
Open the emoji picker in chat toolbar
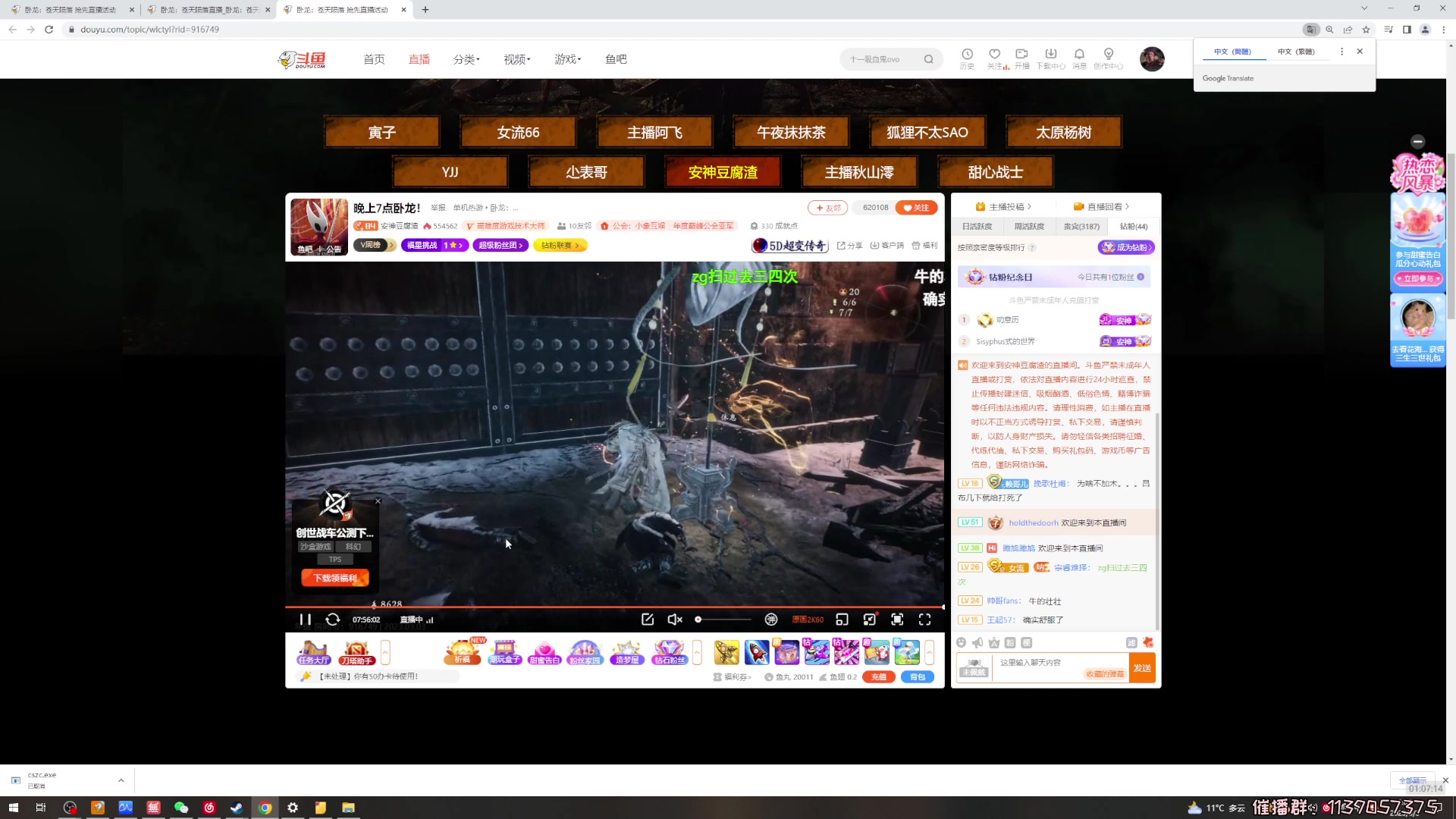click(x=962, y=642)
